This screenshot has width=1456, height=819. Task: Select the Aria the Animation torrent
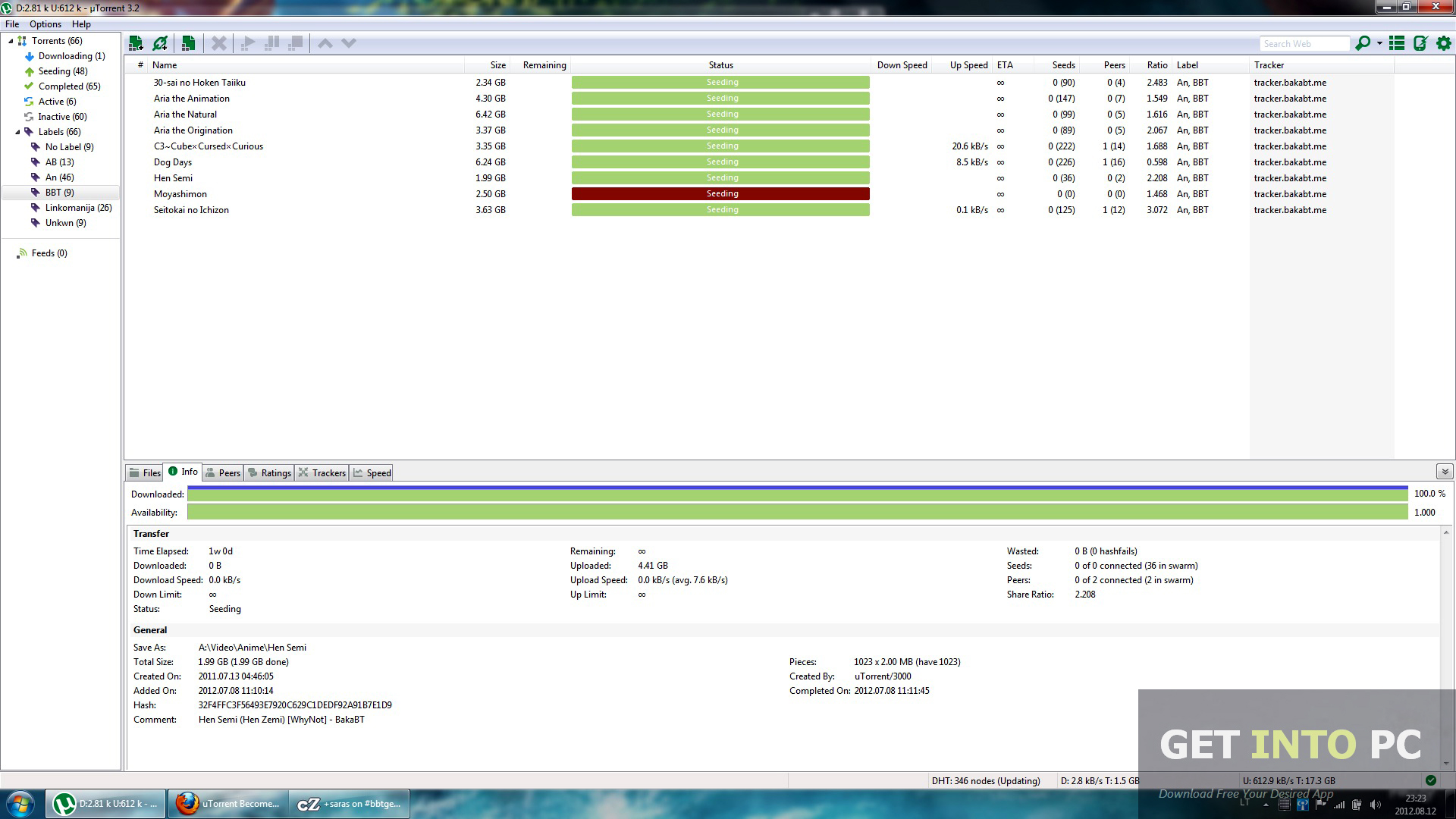coord(192,99)
